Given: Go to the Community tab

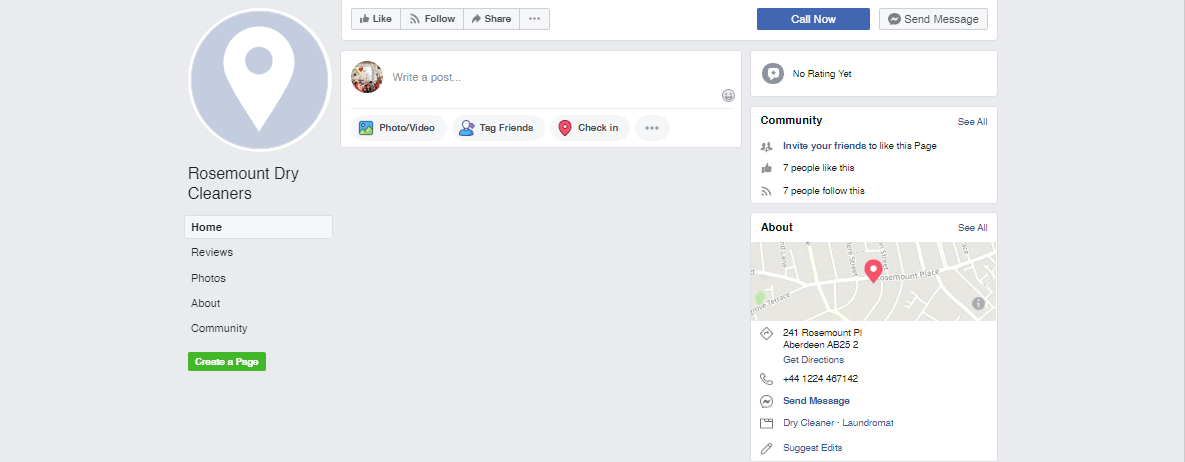Looking at the screenshot, I should point(219,329).
